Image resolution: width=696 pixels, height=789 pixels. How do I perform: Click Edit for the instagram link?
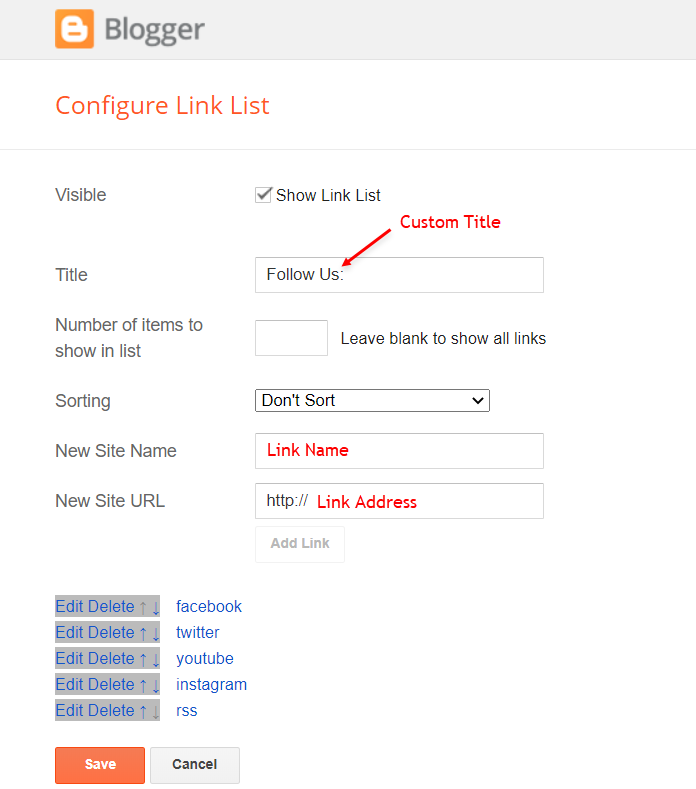coord(69,685)
